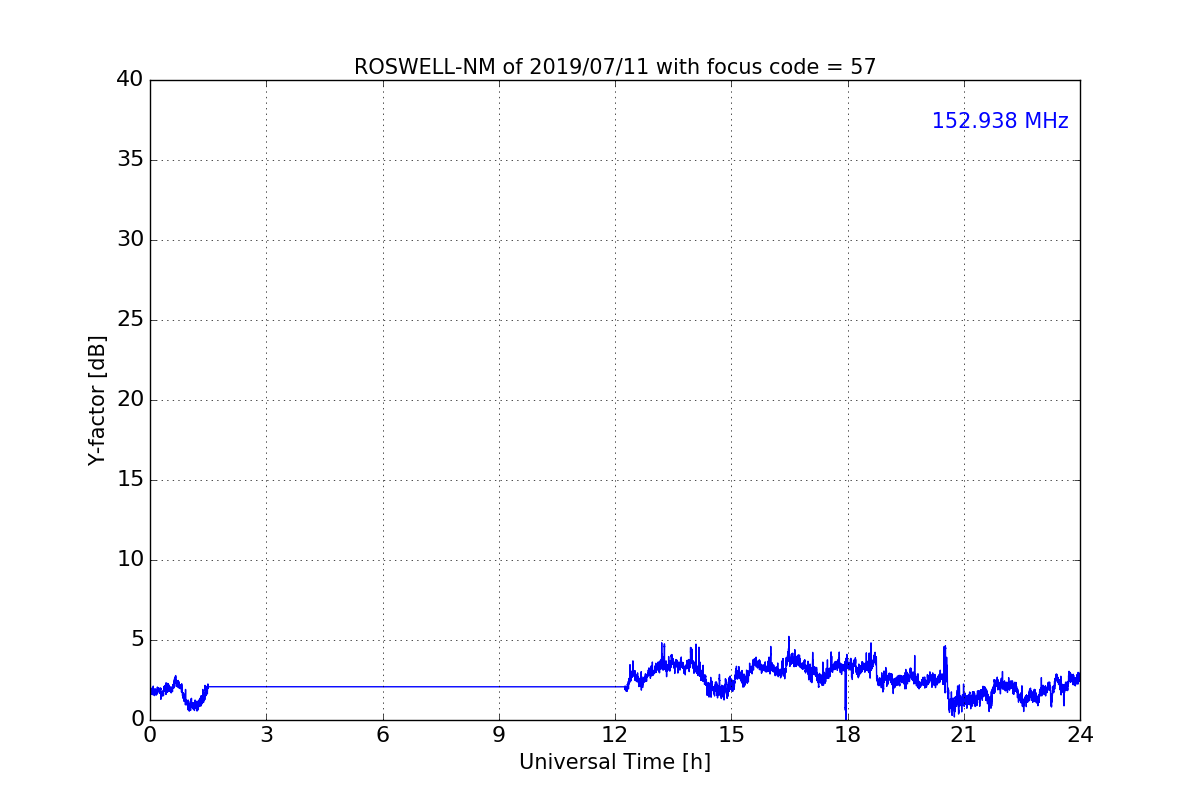Viewport: 1200px width, 800px height.
Task: Click the x-axis tick label 24
Action: (1080, 735)
